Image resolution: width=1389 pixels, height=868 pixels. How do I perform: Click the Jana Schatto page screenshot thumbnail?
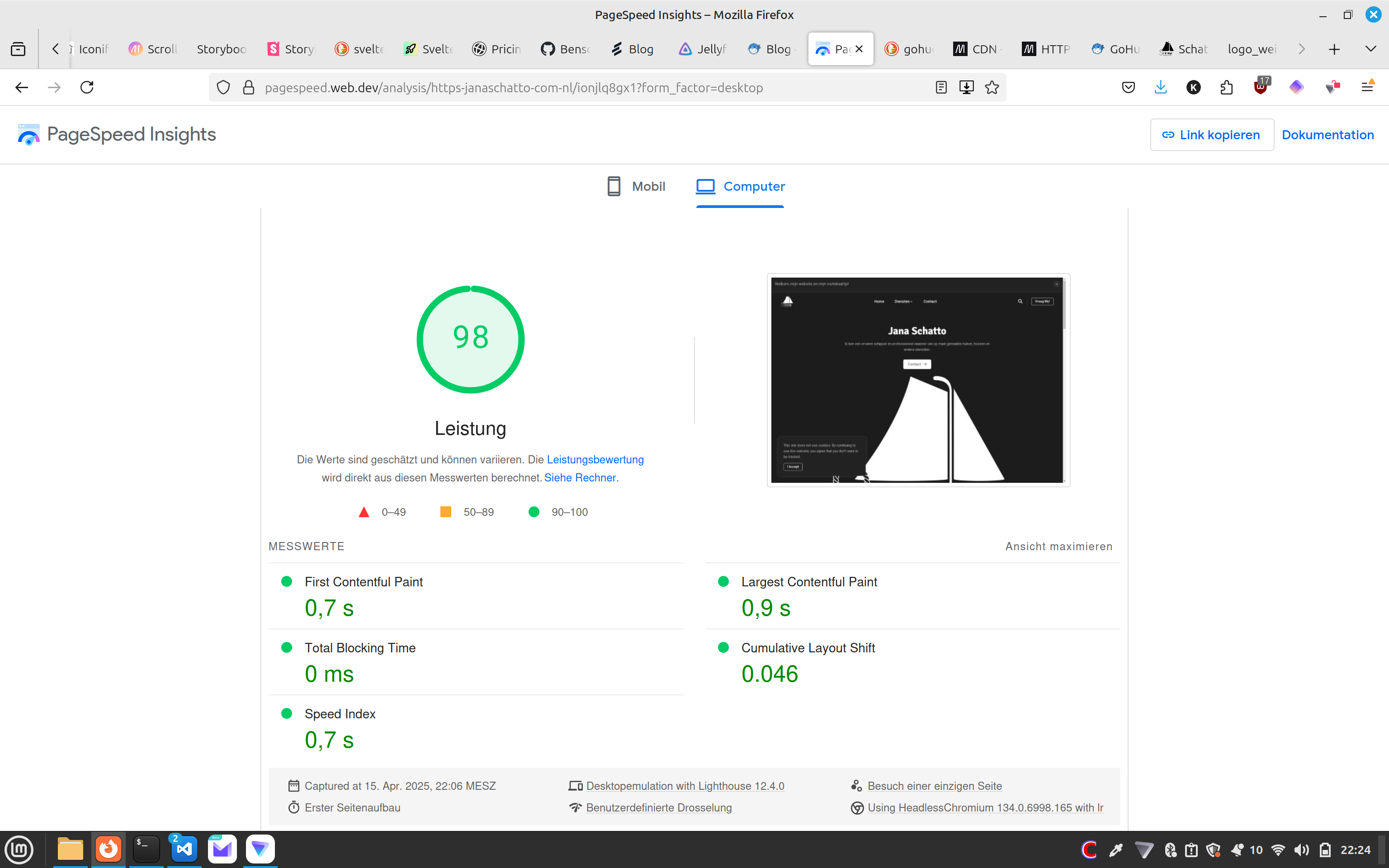tap(918, 380)
